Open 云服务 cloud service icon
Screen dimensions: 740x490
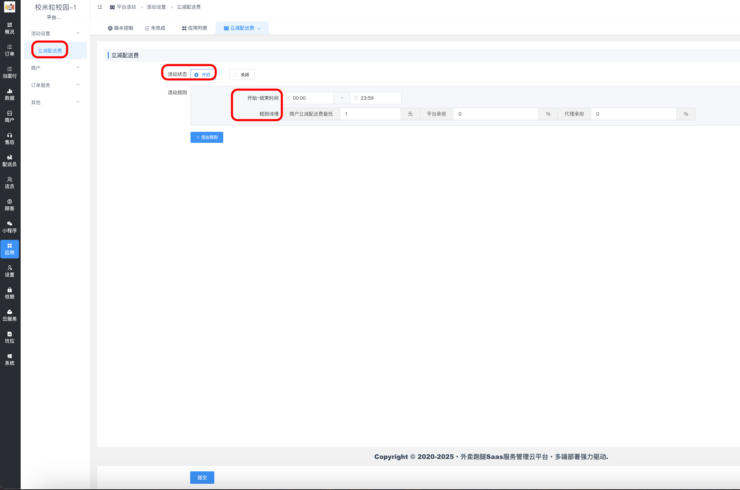tap(9, 314)
